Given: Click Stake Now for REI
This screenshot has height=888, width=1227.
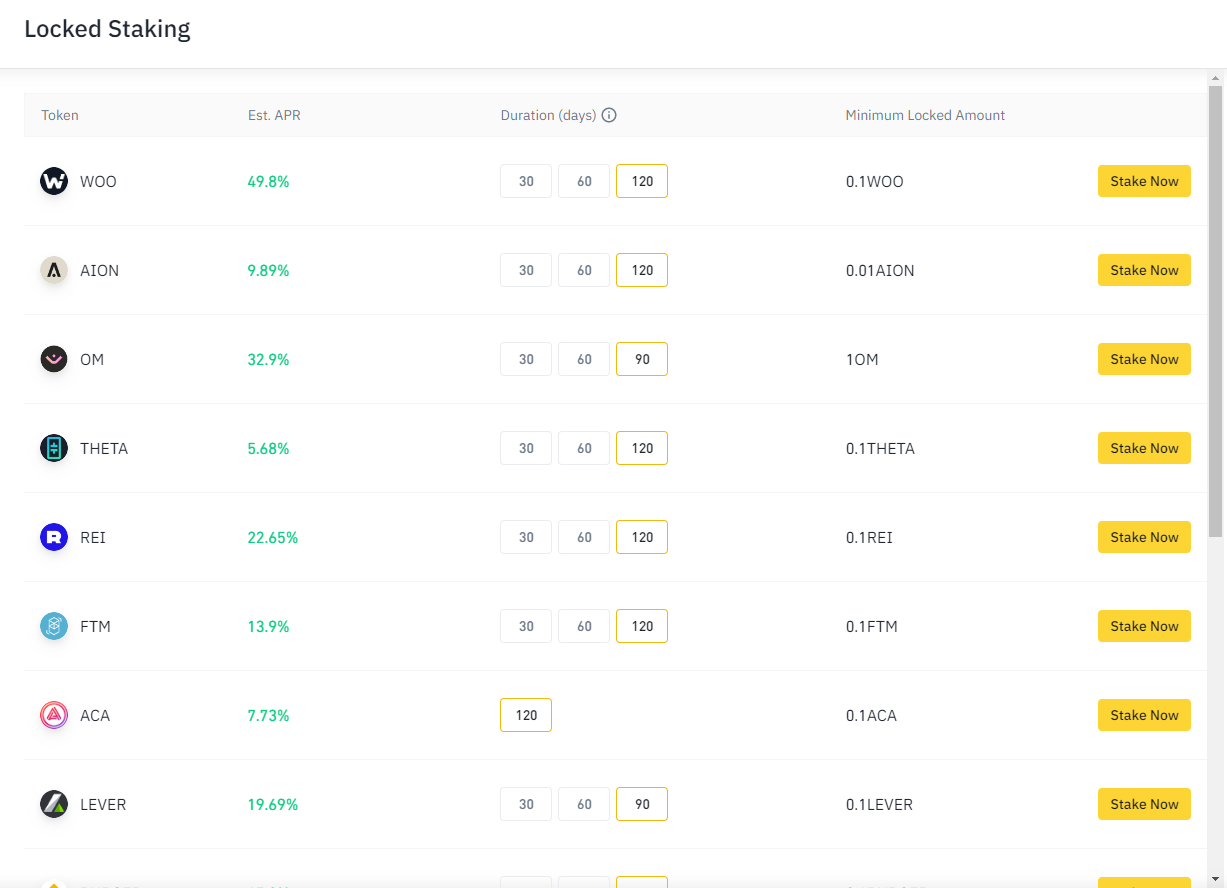Looking at the screenshot, I should pos(1144,537).
